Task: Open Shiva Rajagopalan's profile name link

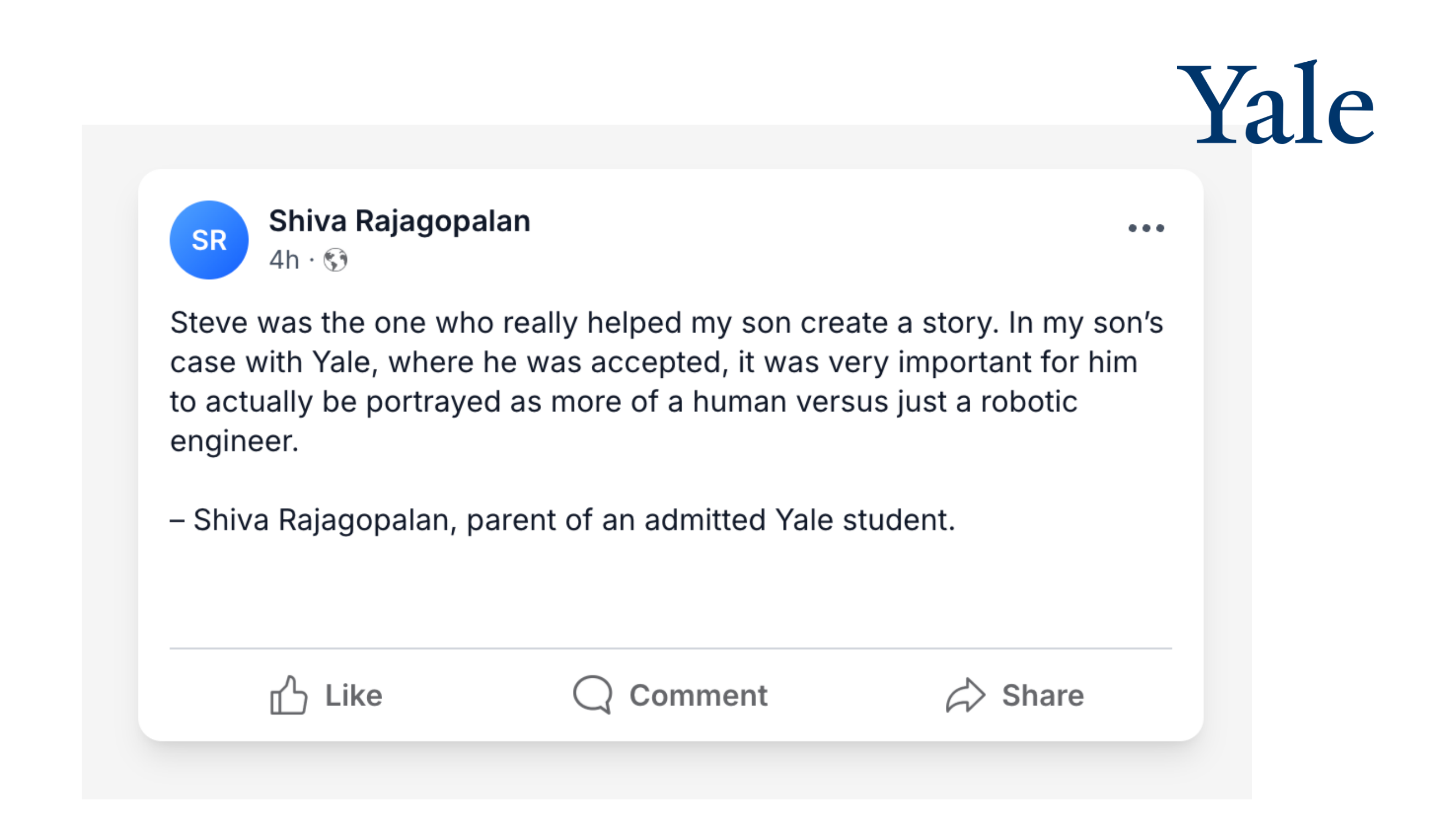Action: point(400,221)
